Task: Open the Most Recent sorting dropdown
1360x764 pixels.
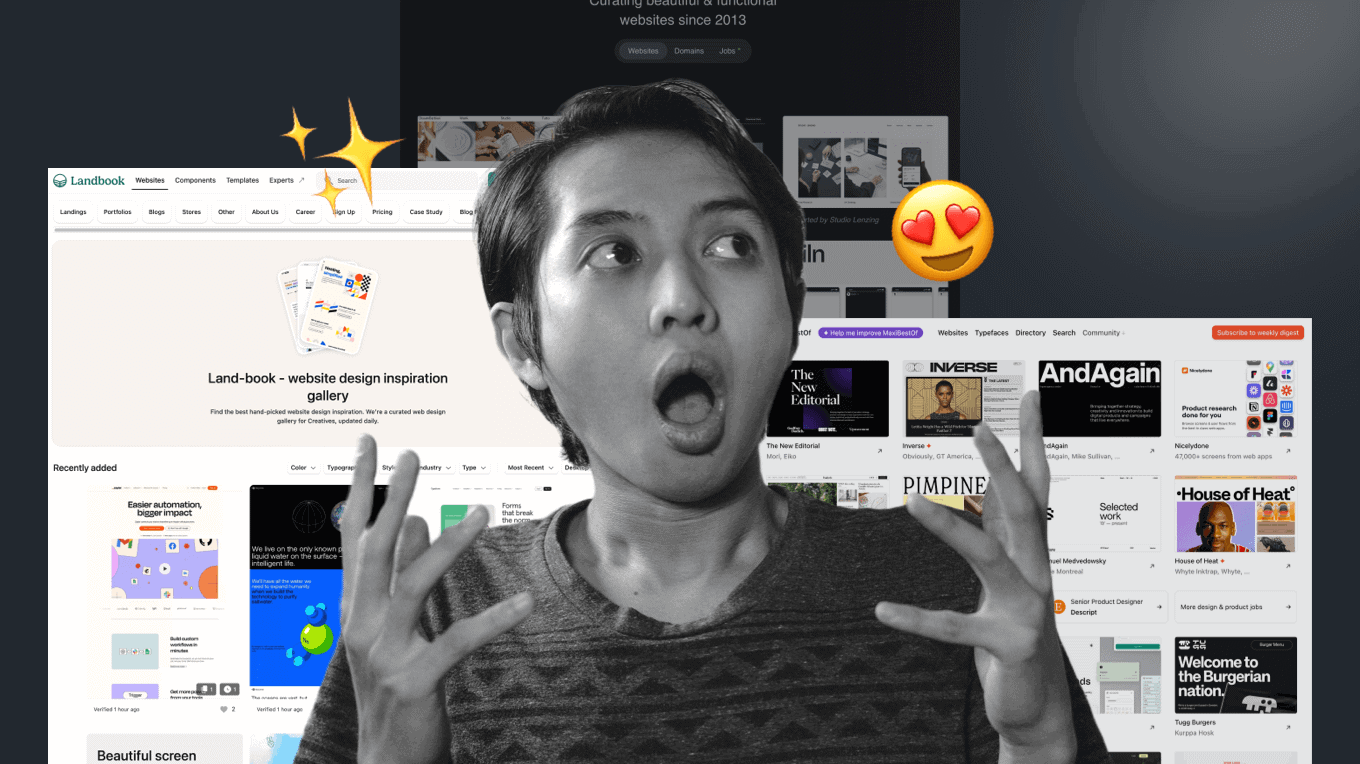Action: click(x=530, y=467)
